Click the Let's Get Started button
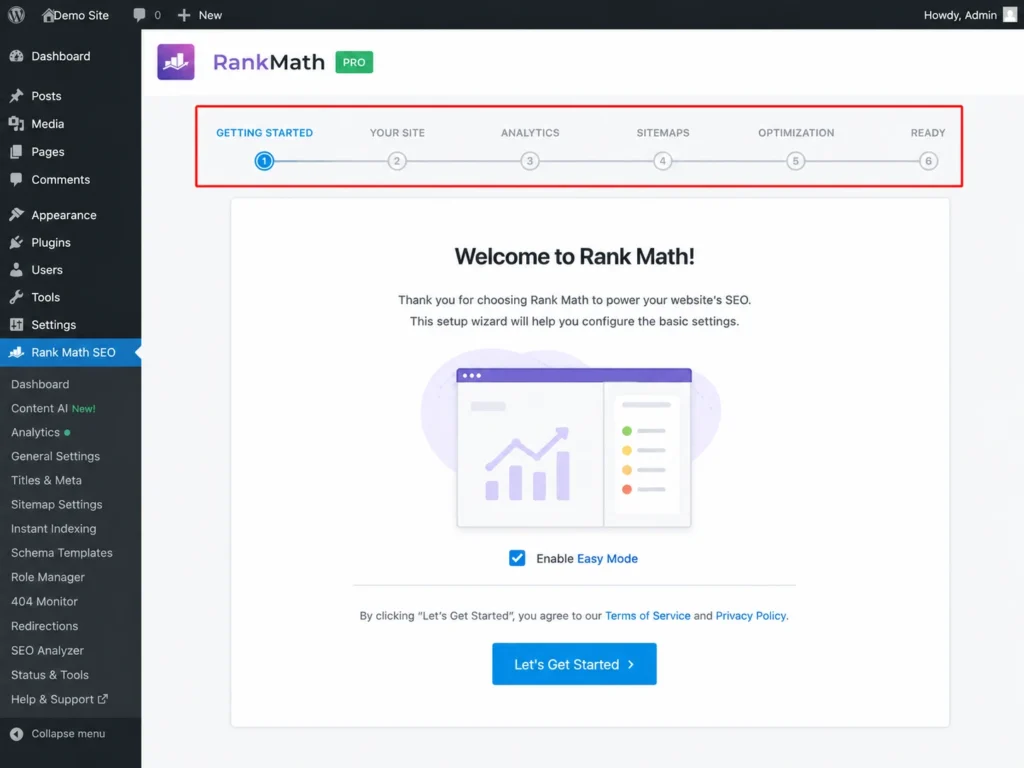Viewport: 1024px width, 768px height. point(574,664)
